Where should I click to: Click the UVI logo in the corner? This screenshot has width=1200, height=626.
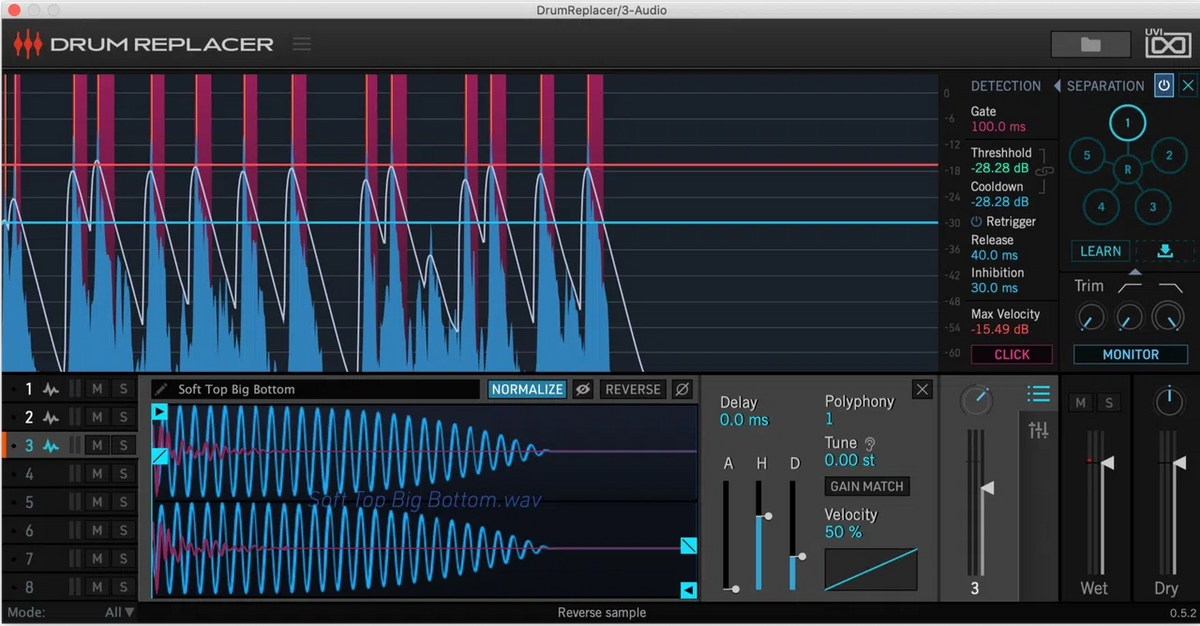[x=1167, y=44]
